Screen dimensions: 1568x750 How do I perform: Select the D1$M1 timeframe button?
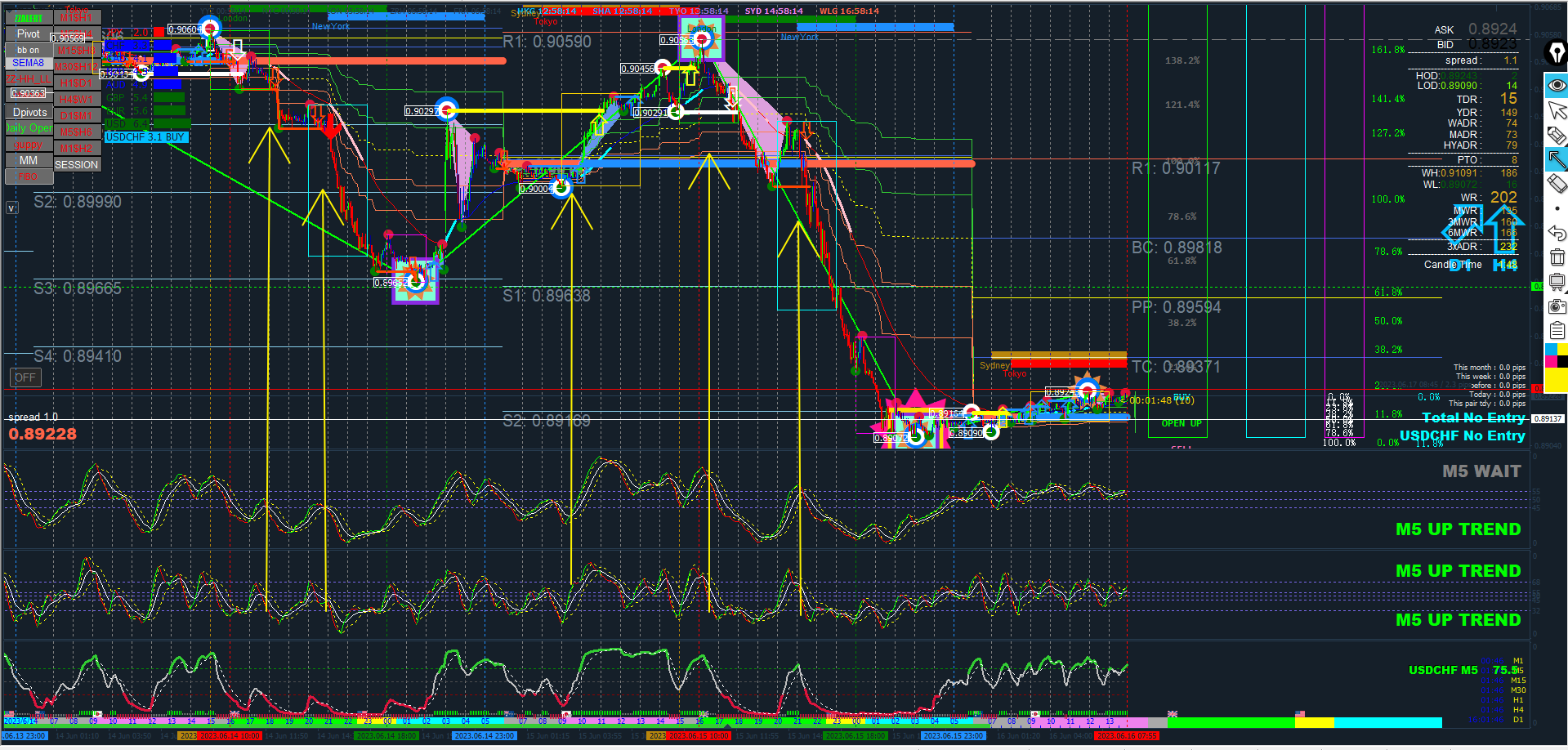(x=76, y=116)
